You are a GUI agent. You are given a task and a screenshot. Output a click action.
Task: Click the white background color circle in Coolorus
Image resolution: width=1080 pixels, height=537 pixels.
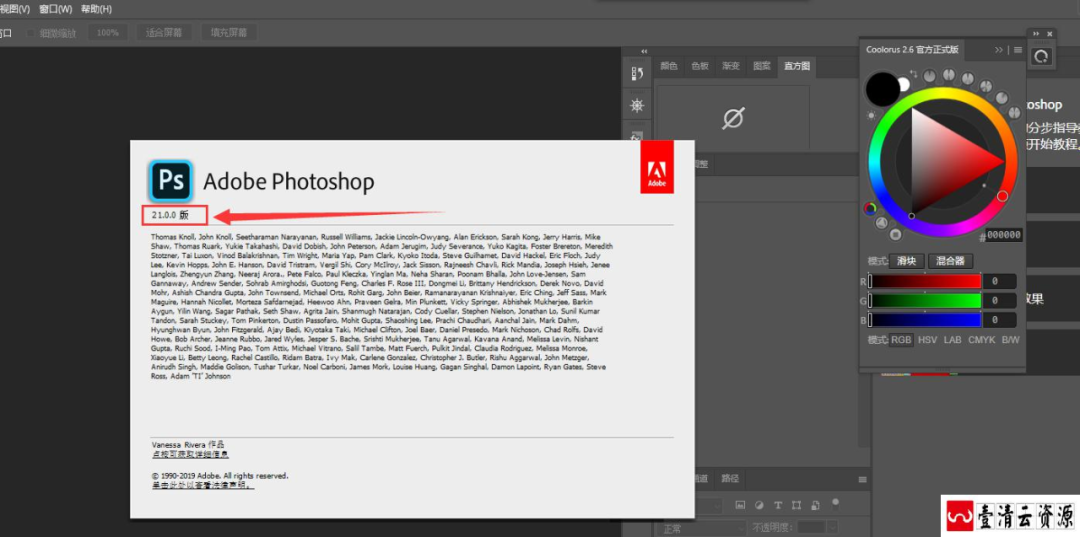click(x=903, y=85)
